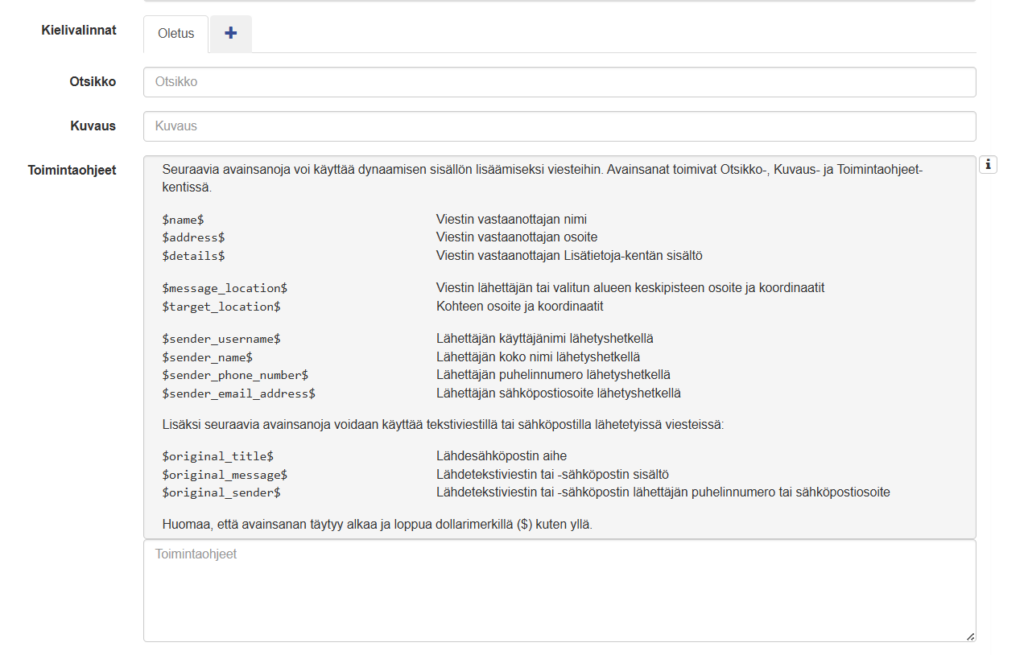The width and height of the screenshot is (1024, 655).
Task: Click the resize handle of Toimintaohjeet textarea
Action: (970, 636)
